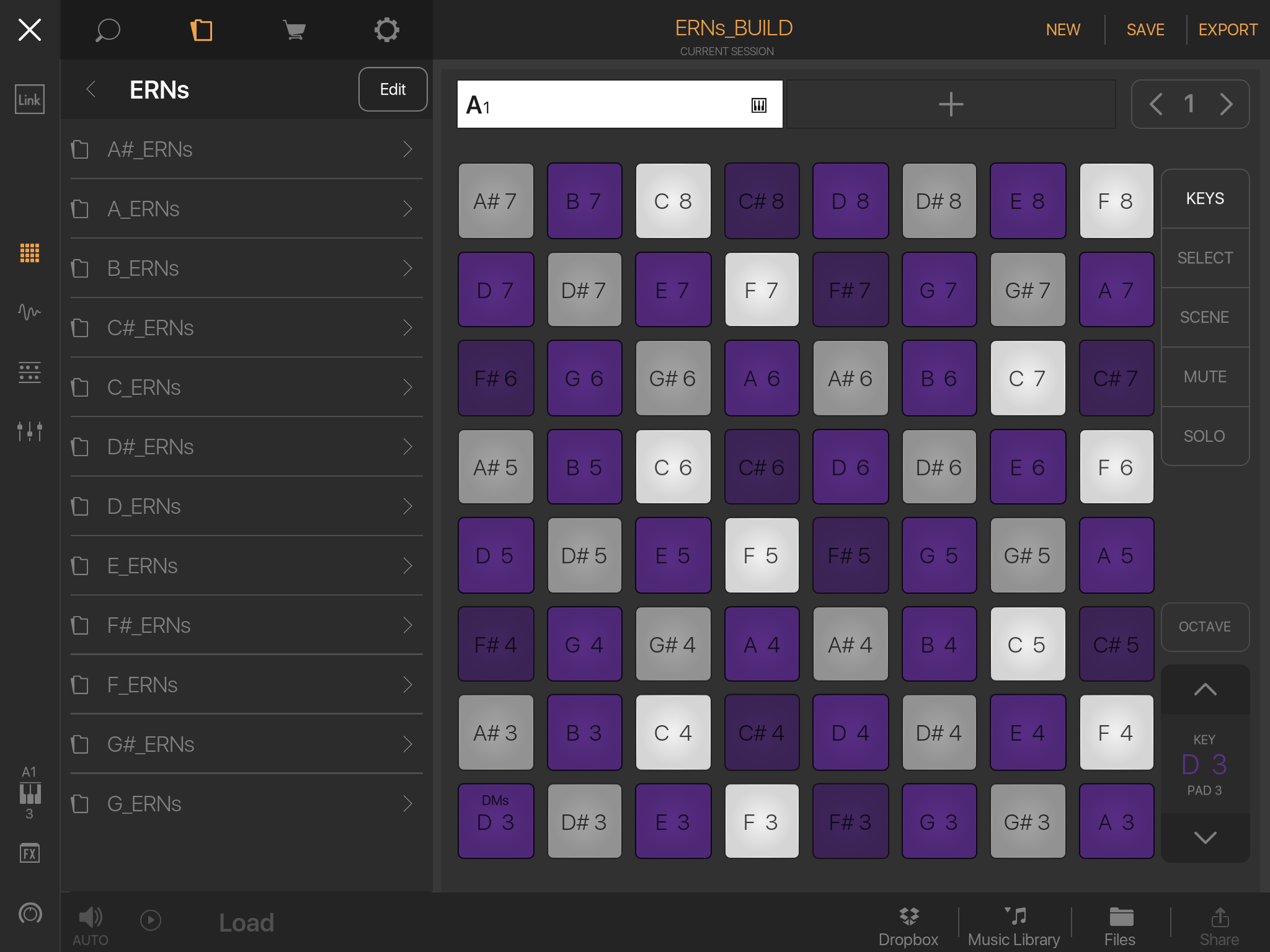Play preview with circled play button
The image size is (1270, 952).
[x=151, y=920]
